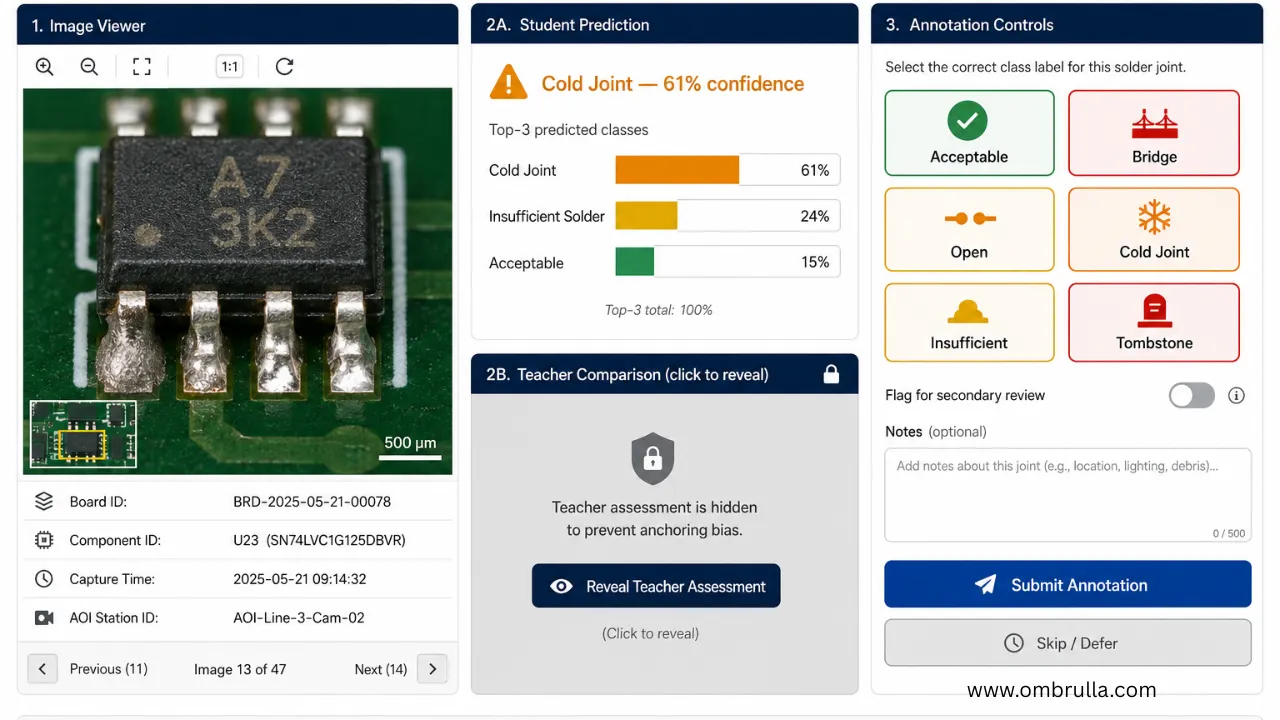Click the AOI-Line-3-Cam-02 station value
Viewport: 1280px width, 720px height.
299,618
